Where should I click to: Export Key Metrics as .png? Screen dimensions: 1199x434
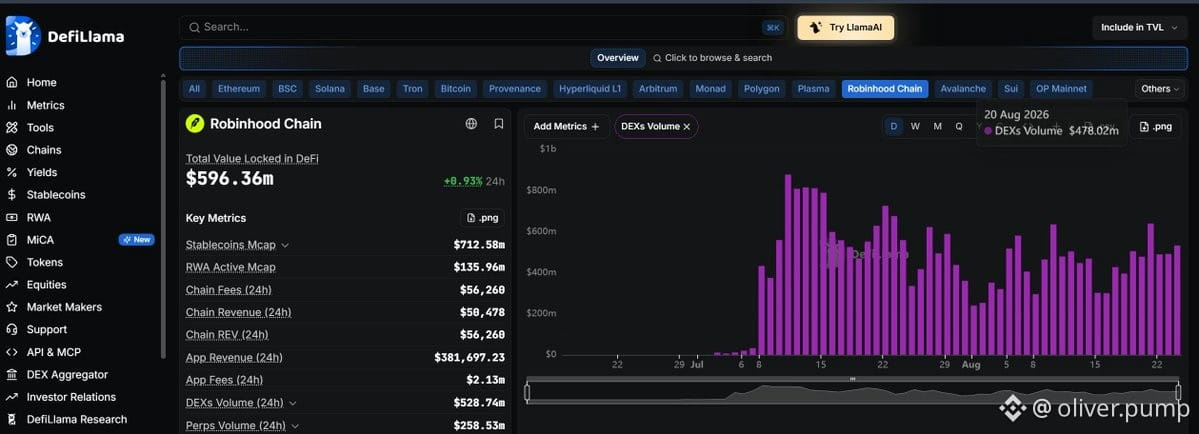[x=483, y=218]
